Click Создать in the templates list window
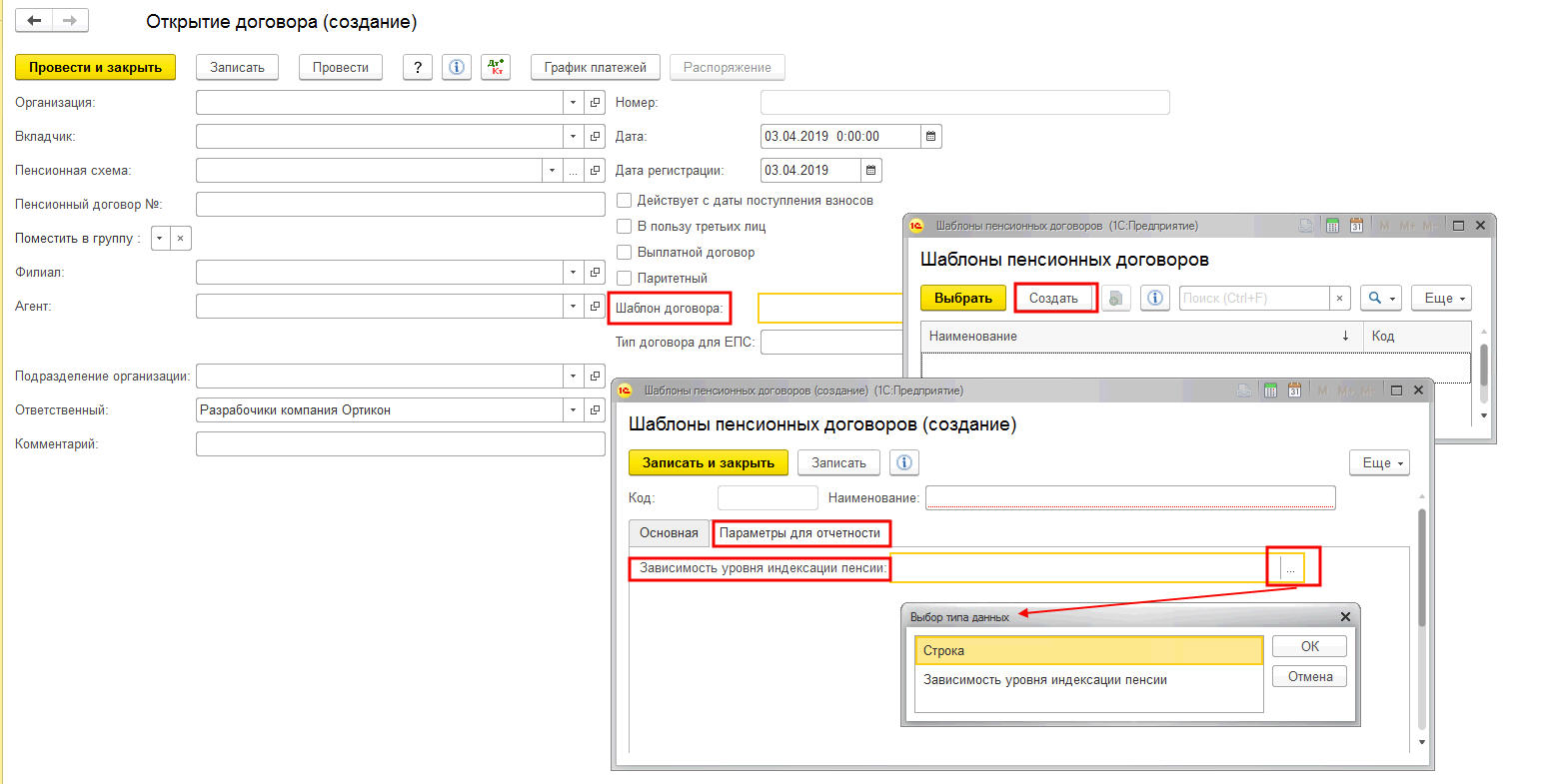The image size is (1548, 784). tap(1053, 298)
